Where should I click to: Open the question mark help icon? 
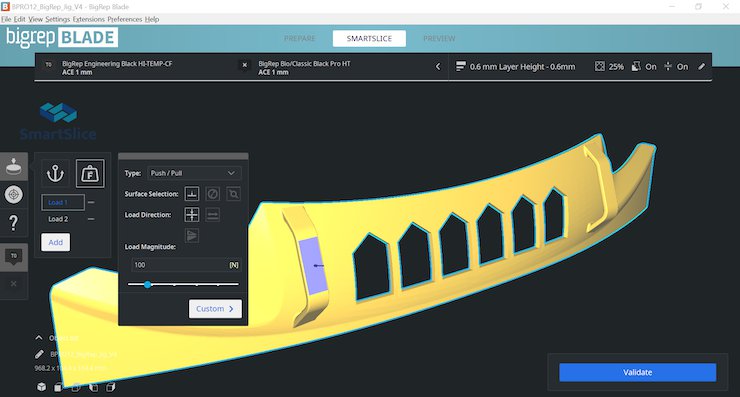(14, 222)
